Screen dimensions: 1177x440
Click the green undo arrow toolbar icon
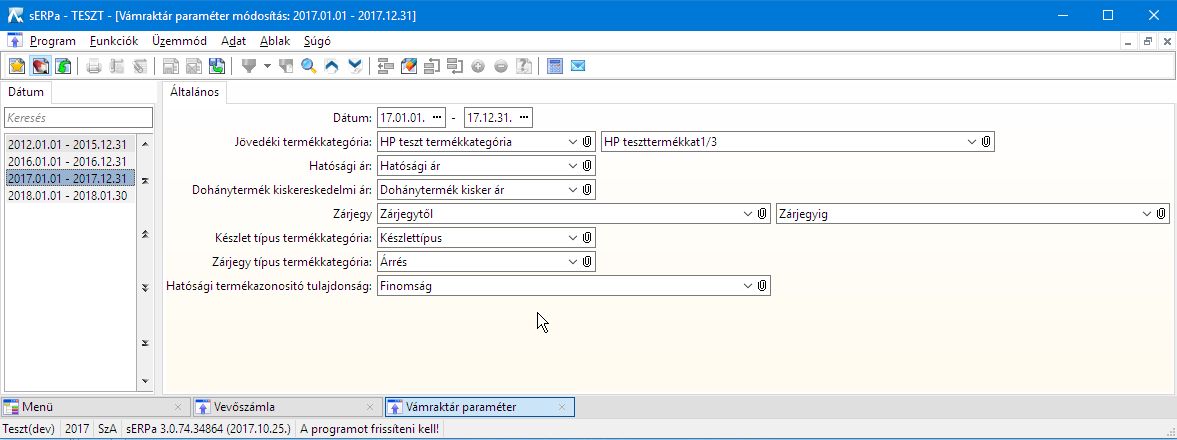point(63,66)
